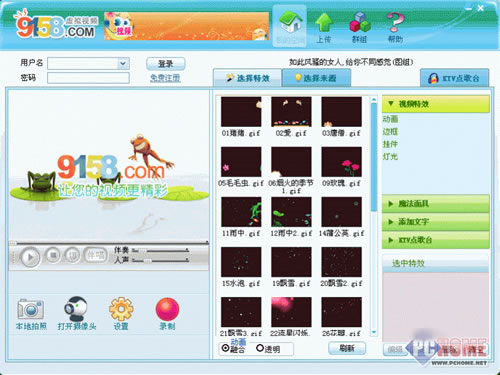The width and height of the screenshot is (500, 375).
Task: Select thumbnail 14蒲公英.gif
Action: (341, 212)
